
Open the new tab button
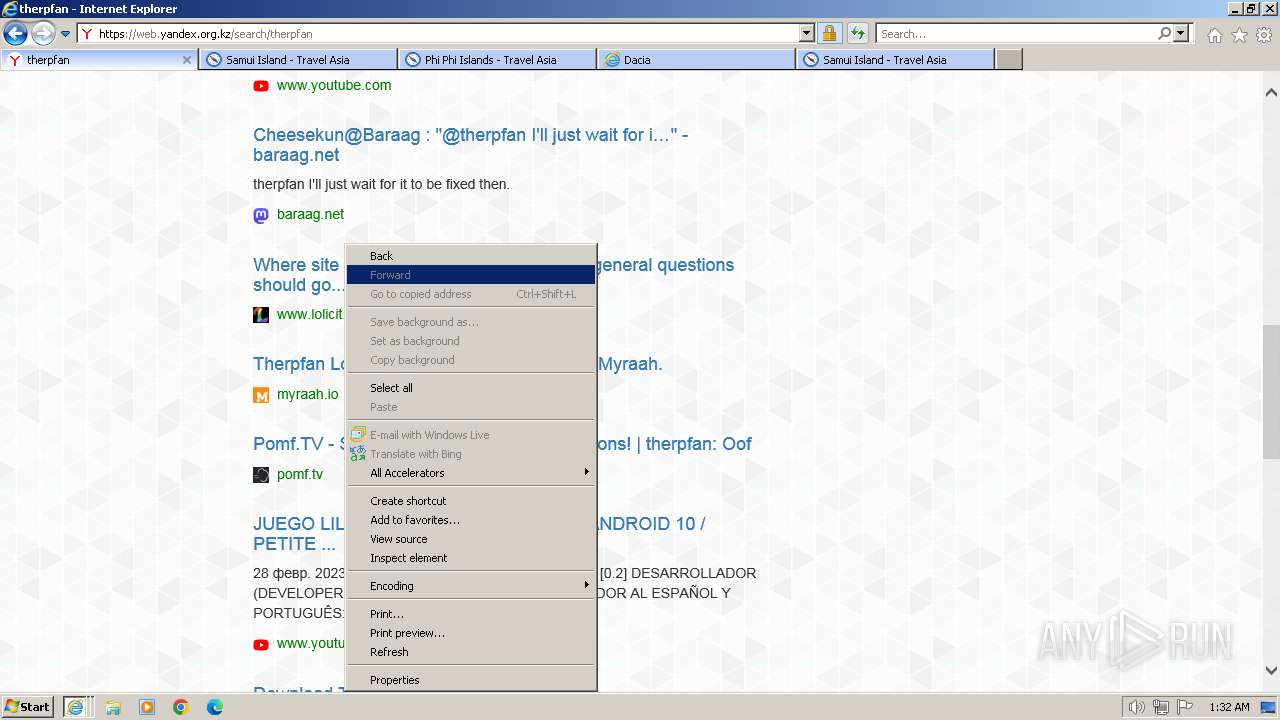(1009, 60)
